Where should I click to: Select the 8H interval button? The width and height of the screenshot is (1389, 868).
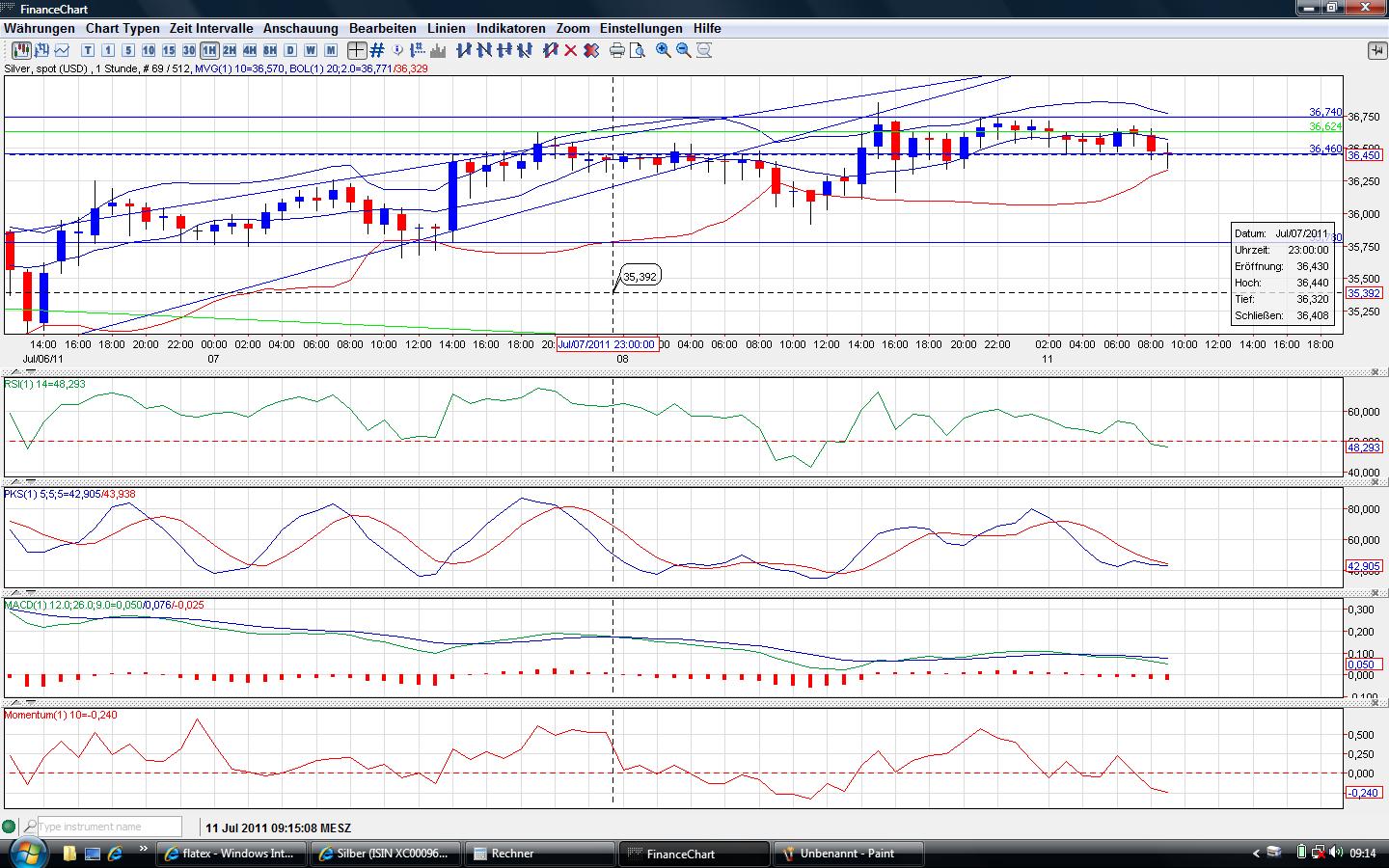click(270, 50)
